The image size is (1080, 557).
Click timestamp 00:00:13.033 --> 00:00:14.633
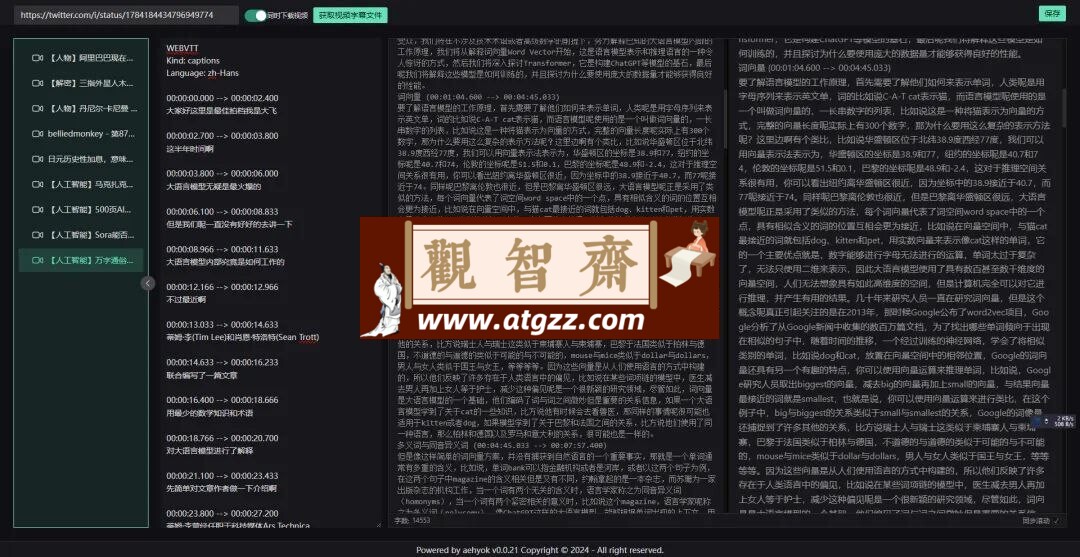pyautogui.click(x=222, y=324)
